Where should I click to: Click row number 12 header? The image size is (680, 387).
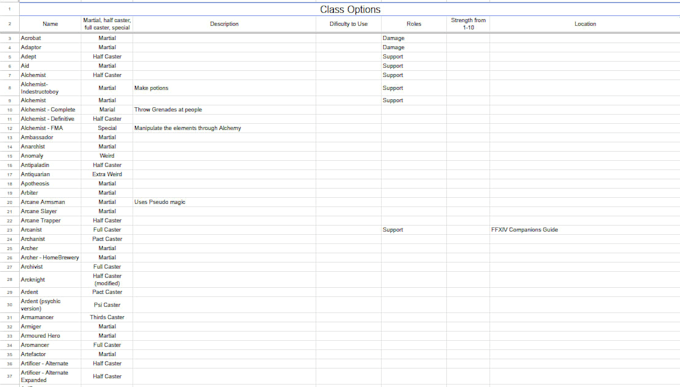point(10,128)
